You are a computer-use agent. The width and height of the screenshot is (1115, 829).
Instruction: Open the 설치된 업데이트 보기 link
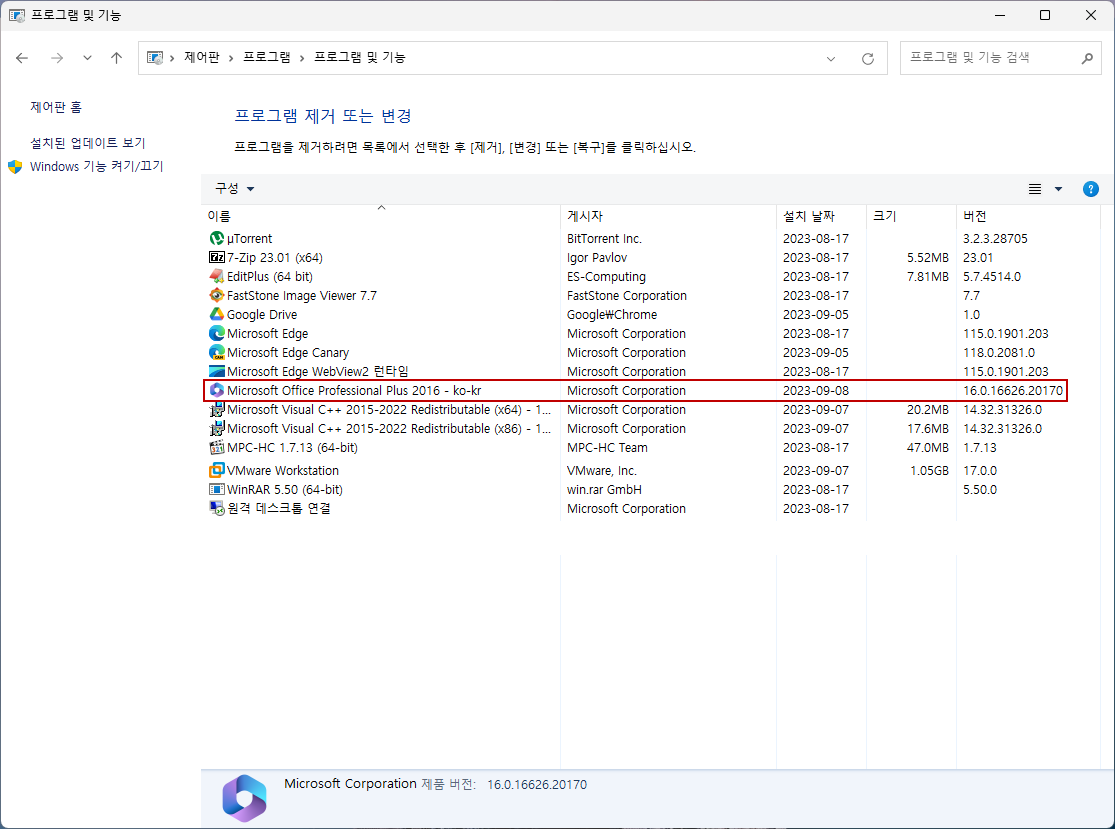click(x=87, y=143)
